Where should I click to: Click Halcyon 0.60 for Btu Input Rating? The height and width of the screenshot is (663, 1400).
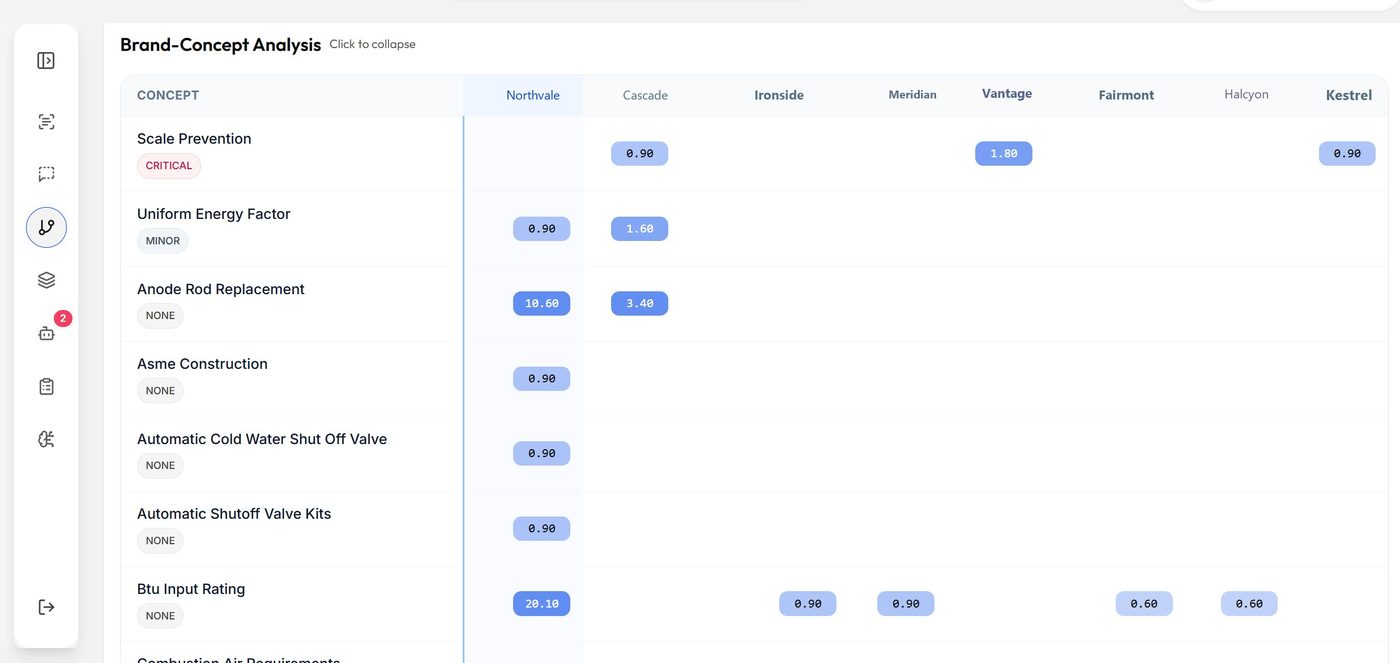[x=1249, y=604]
